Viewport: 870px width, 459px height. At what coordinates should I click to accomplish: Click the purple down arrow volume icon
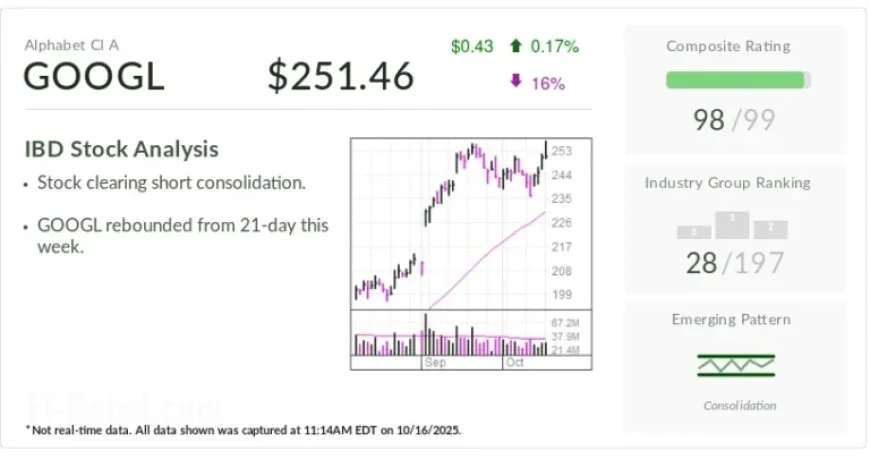coord(515,82)
